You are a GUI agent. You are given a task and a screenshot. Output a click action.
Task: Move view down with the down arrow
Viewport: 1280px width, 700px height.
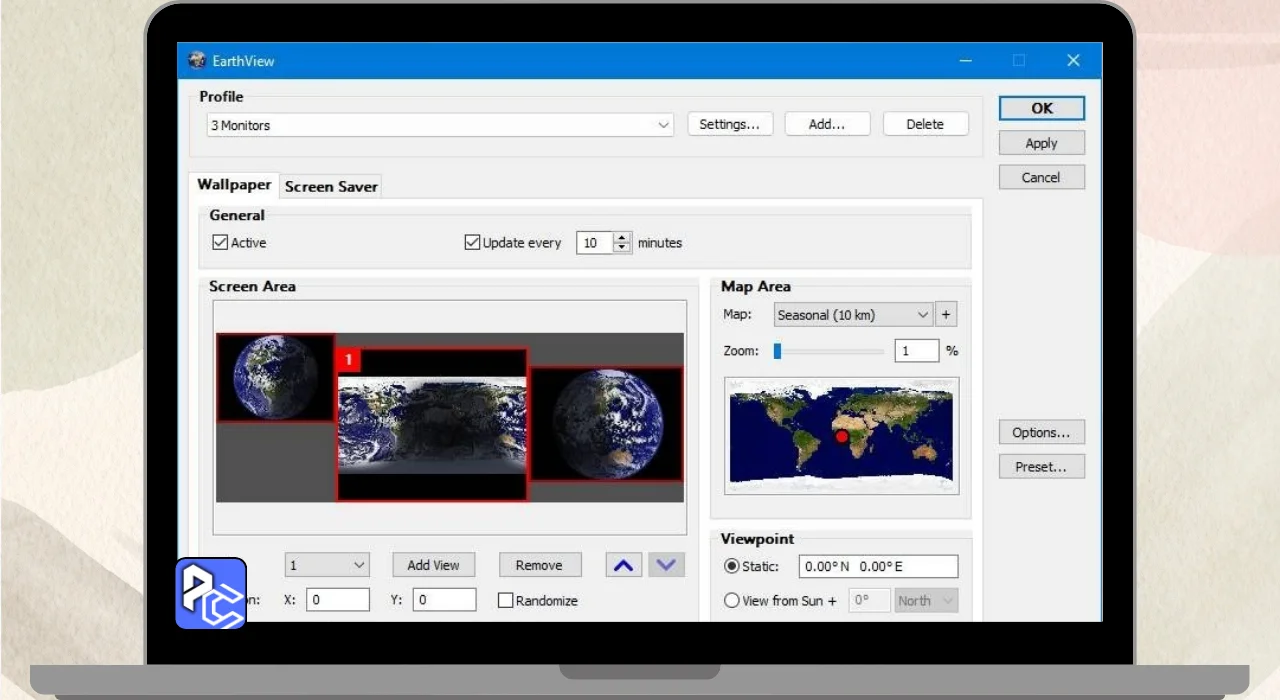(666, 566)
